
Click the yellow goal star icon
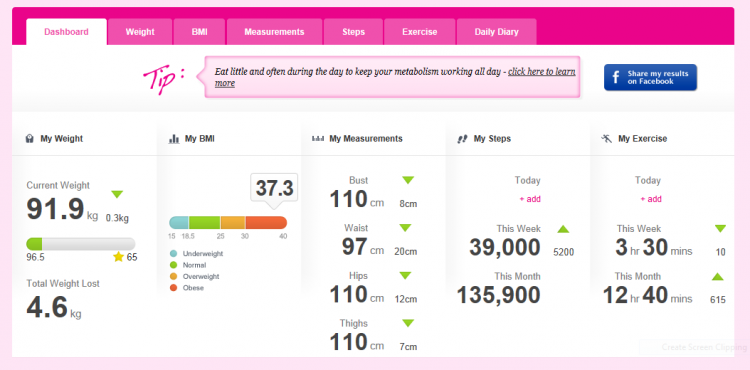(x=118, y=257)
